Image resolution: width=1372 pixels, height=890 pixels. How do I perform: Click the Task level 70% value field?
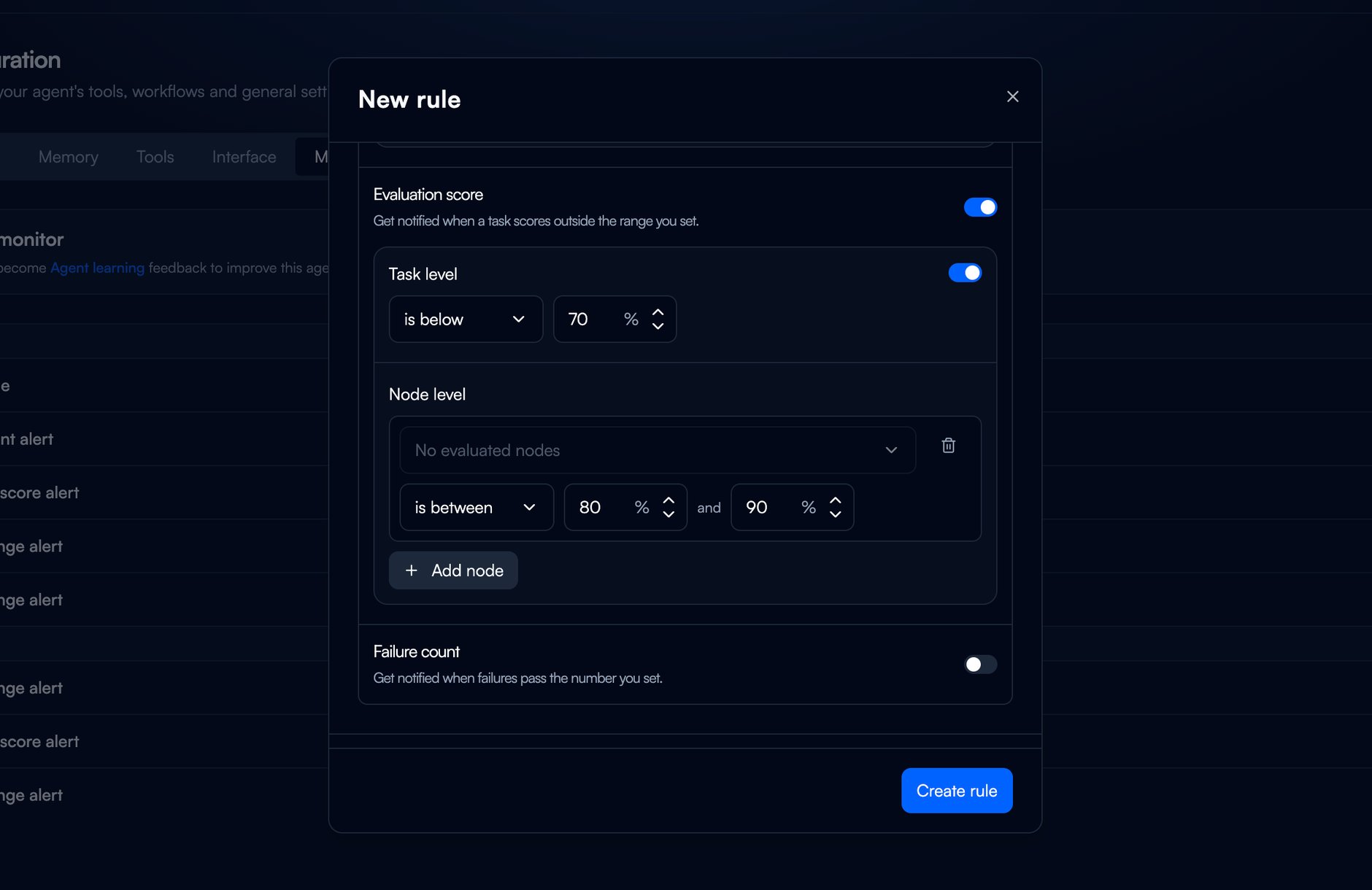(x=614, y=319)
